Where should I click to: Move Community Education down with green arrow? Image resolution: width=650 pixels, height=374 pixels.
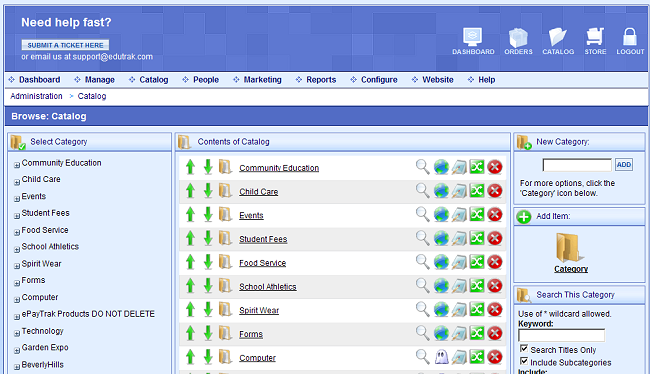click(208, 167)
